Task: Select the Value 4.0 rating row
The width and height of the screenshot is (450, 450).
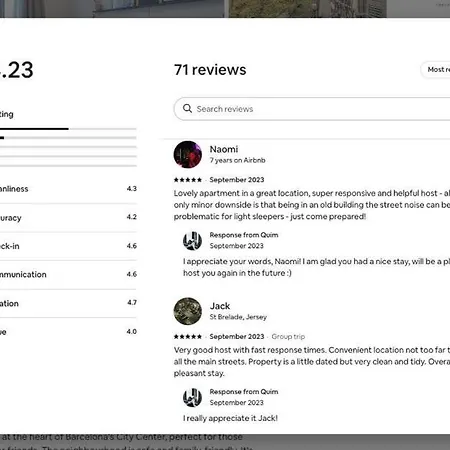Action: (x=68, y=332)
